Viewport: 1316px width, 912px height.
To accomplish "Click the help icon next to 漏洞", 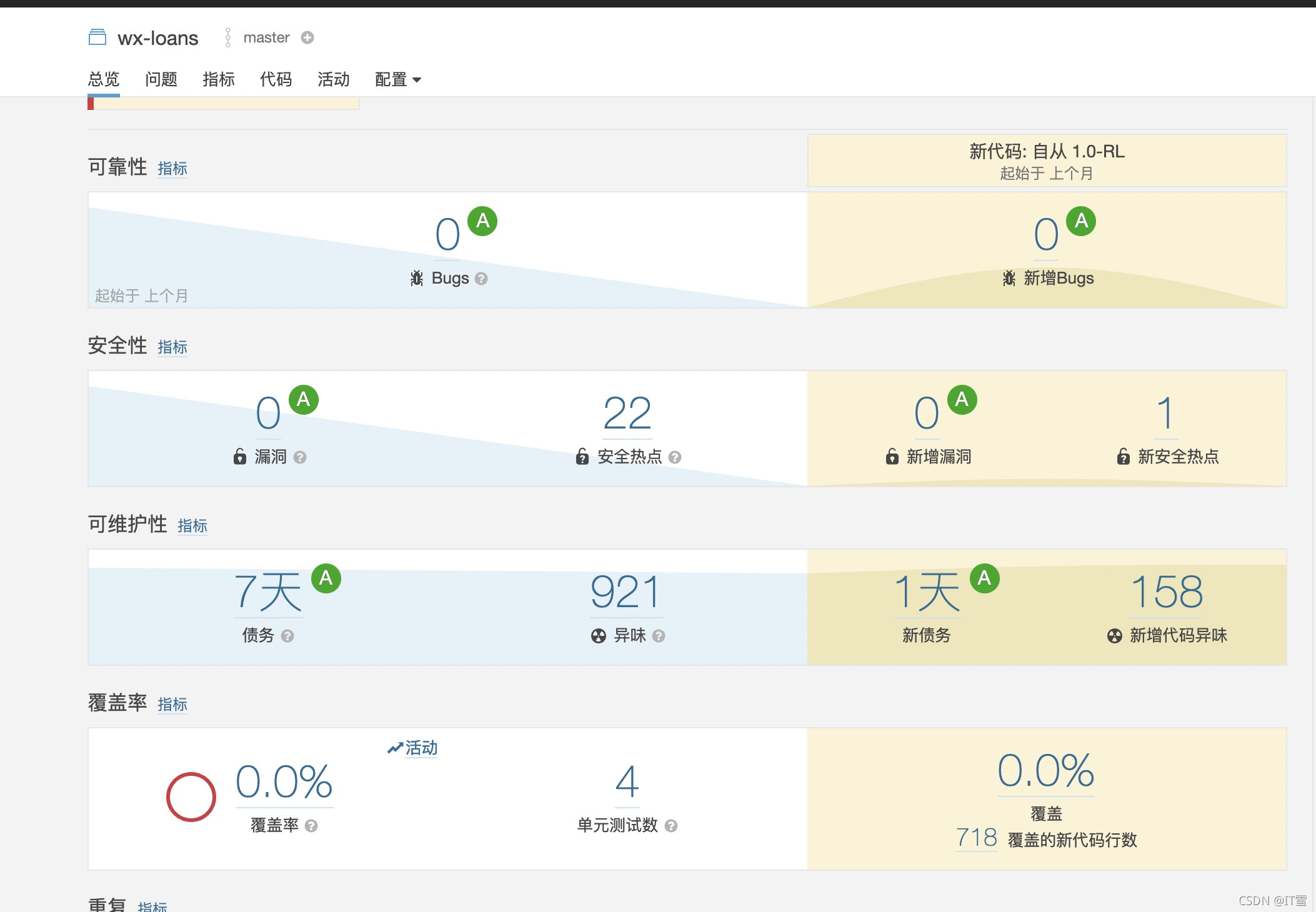I will tap(300, 457).
